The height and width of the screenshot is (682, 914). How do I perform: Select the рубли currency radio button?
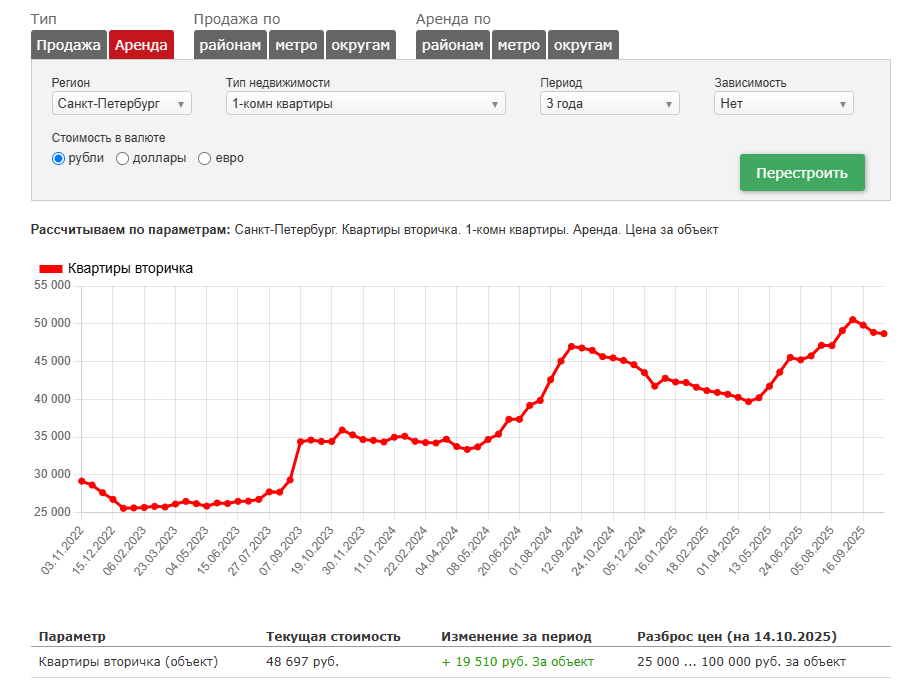(x=59, y=158)
